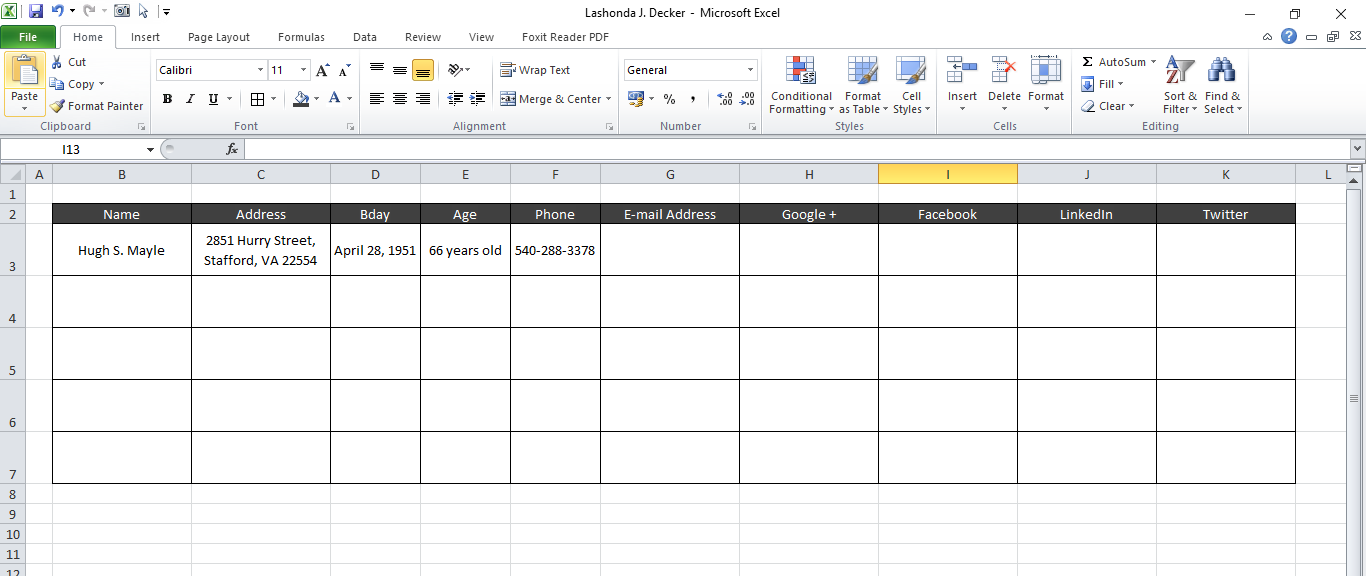This screenshot has width=1366, height=576.
Task: Expand the Merge & Center dropdown arrow
Action: point(610,99)
